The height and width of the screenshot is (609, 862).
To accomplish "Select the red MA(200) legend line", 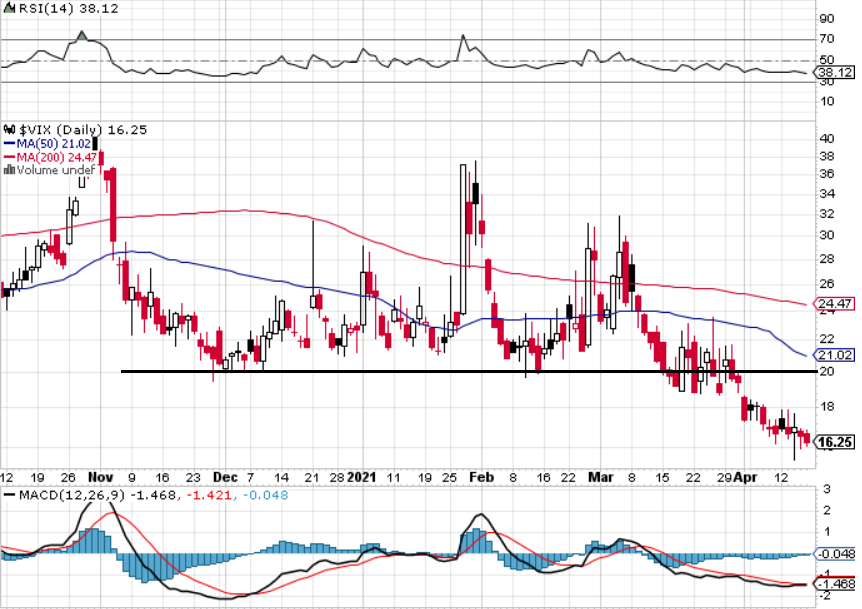I will pyautogui.click(x=10, y=157).
